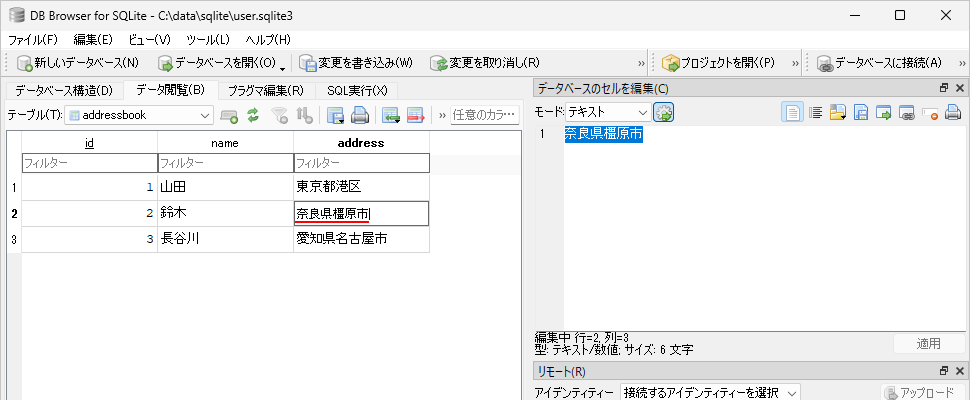Image resolution: width=970 pixels, height=400 pixels.
Task: Click Open Database toolbar button
Action: coord(217,62)
